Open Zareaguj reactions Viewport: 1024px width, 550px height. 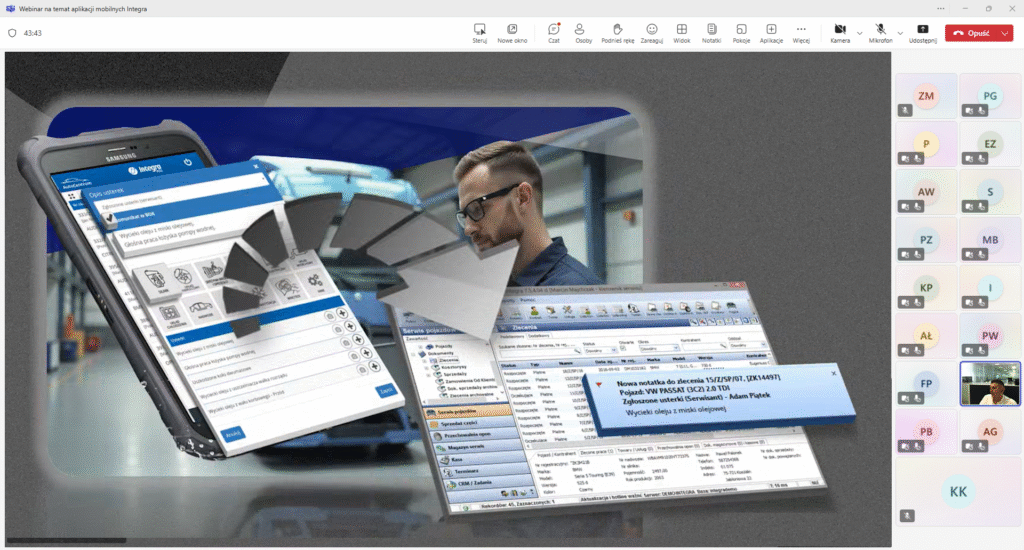[x=651, y=33]
